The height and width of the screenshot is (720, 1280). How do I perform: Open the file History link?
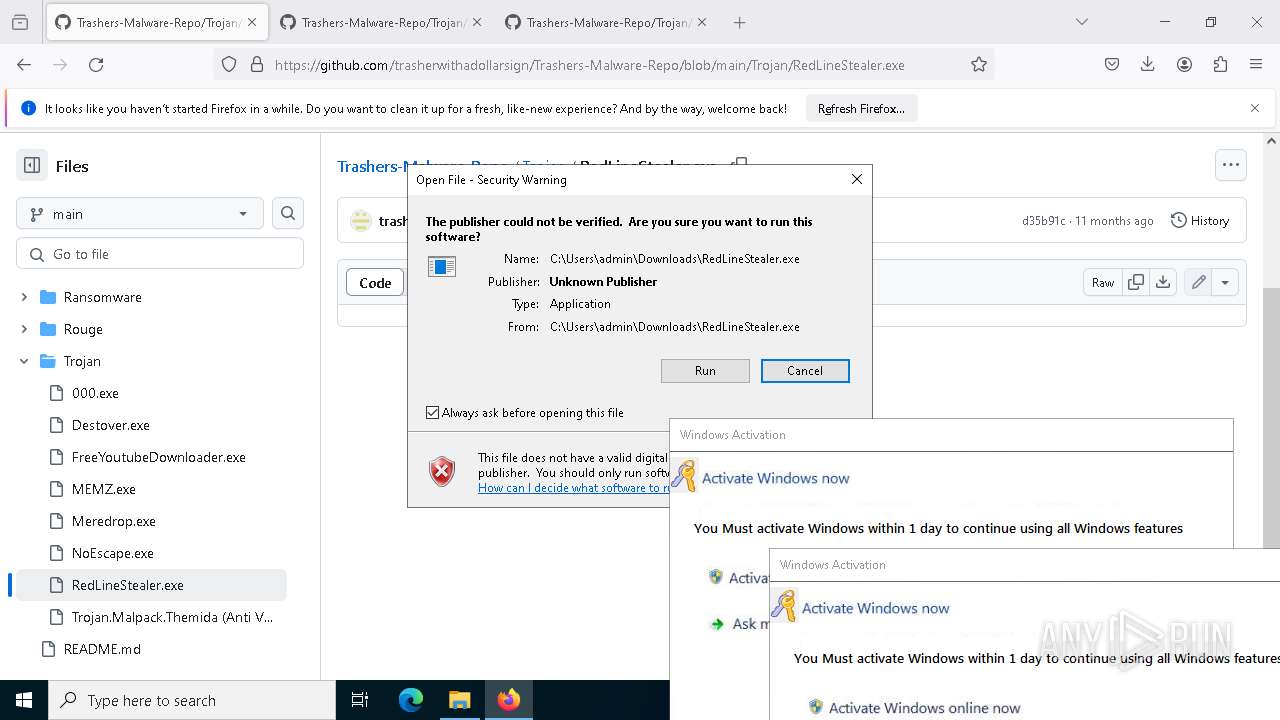click(x=1200, y=220)
